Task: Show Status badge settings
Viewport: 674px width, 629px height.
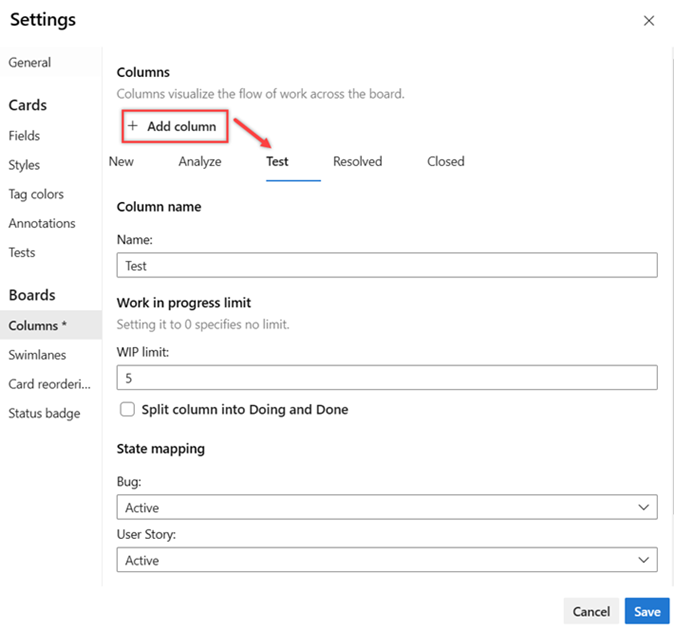Action: point(44,413)
